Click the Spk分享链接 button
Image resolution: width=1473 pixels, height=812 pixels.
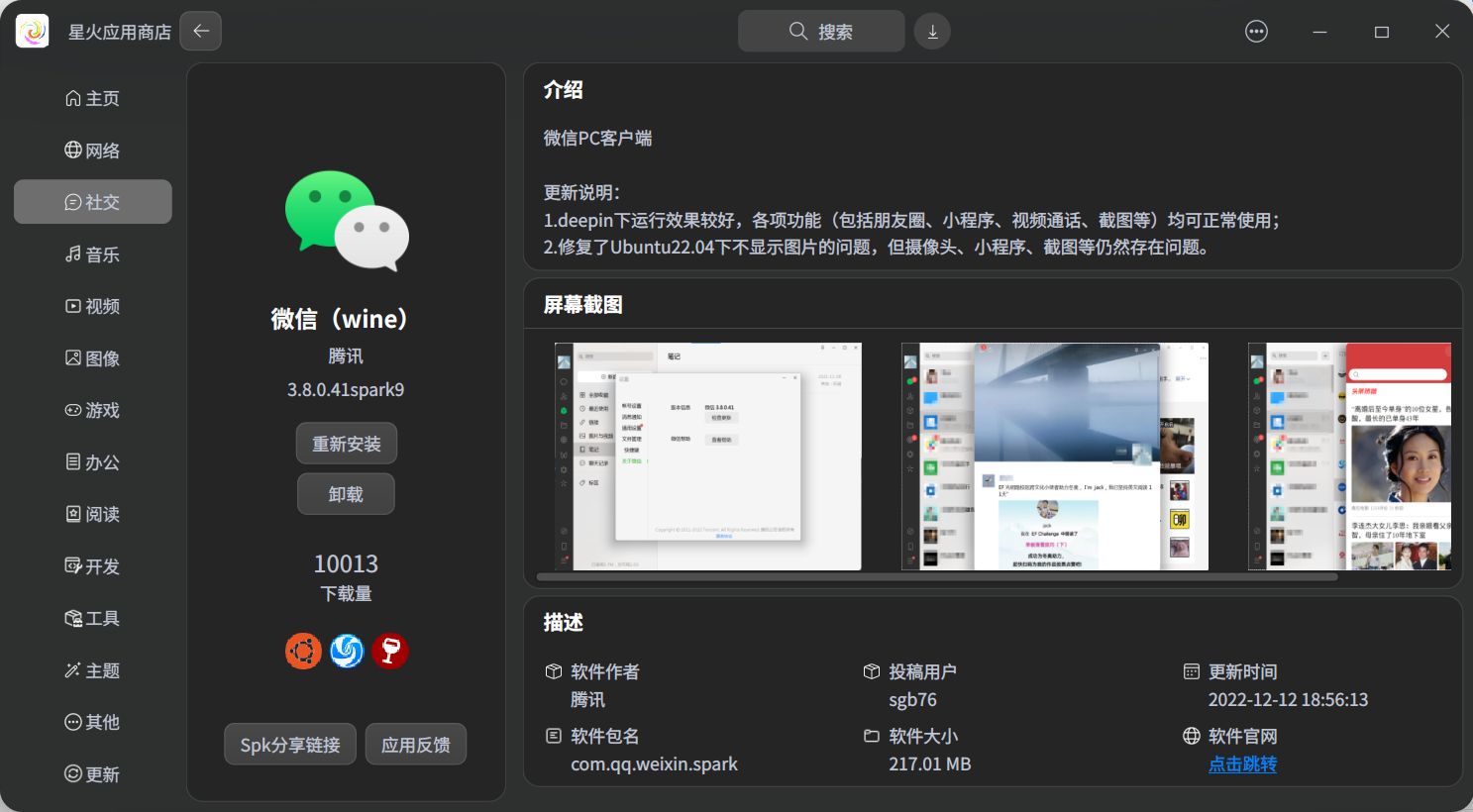pos(289,744)
